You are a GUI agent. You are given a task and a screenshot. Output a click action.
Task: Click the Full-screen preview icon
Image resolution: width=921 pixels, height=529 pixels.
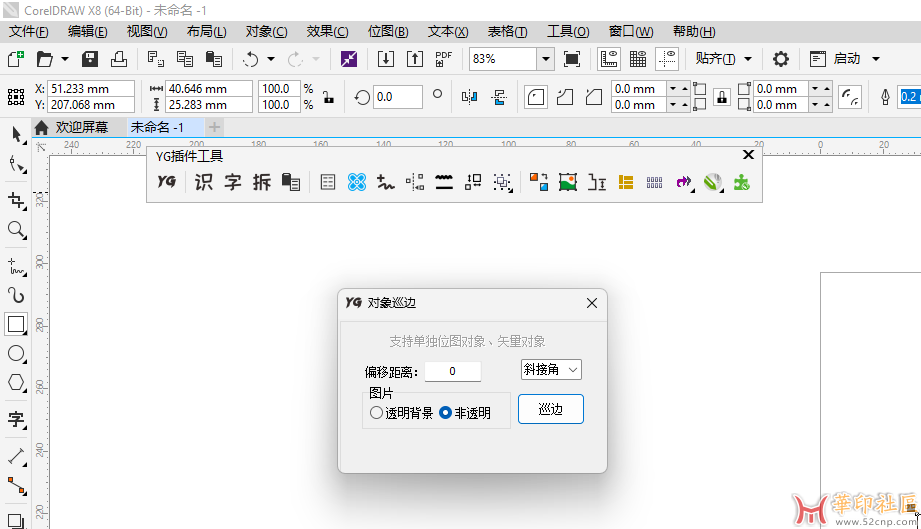point(572,59)
